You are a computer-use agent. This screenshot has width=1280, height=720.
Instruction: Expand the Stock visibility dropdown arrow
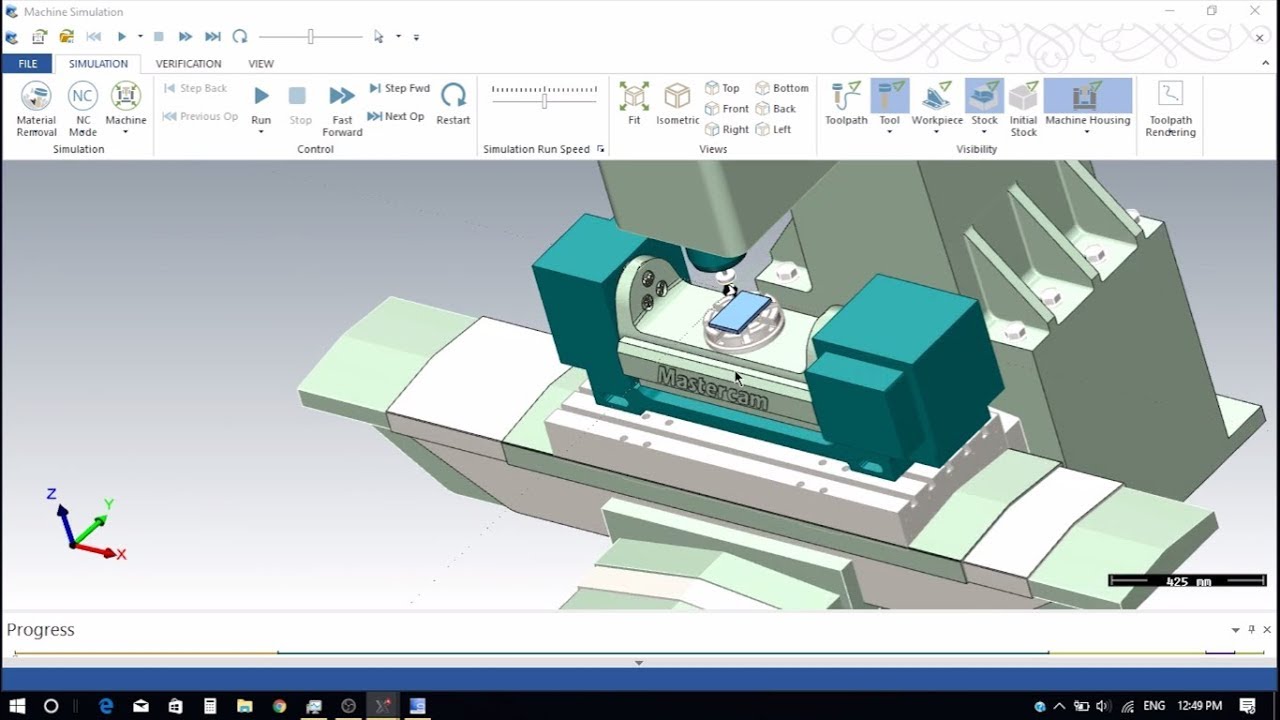point(984,132)
